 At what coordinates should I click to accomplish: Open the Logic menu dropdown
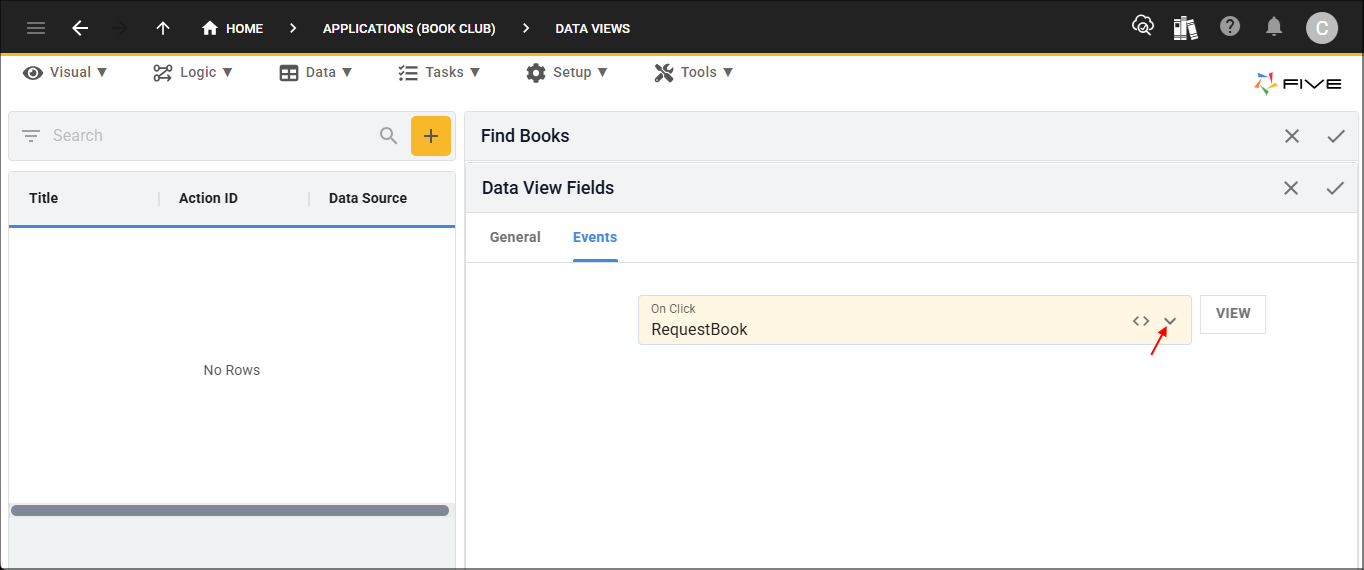pyautogui.click(x=193, y=72)
